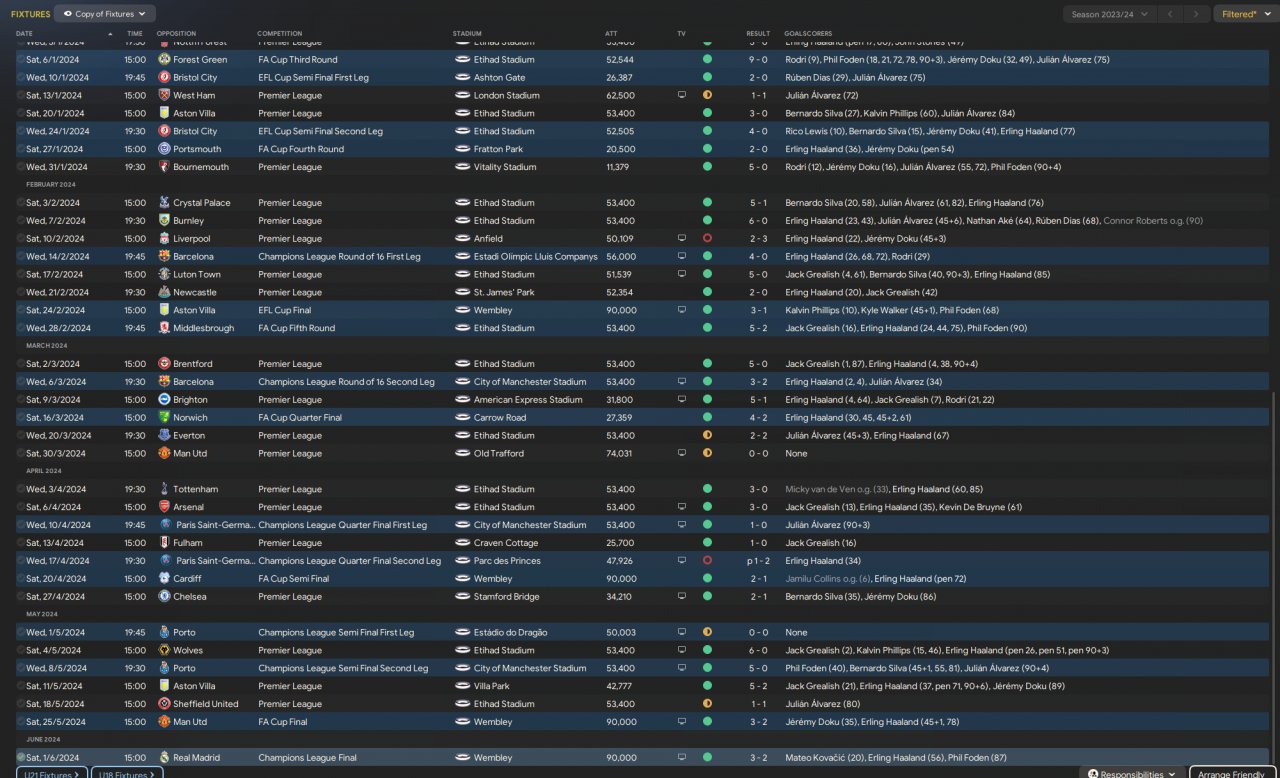1280x778 pixels.
Task: Click the Luton Town club badge
Action: [x=164, y=274]
